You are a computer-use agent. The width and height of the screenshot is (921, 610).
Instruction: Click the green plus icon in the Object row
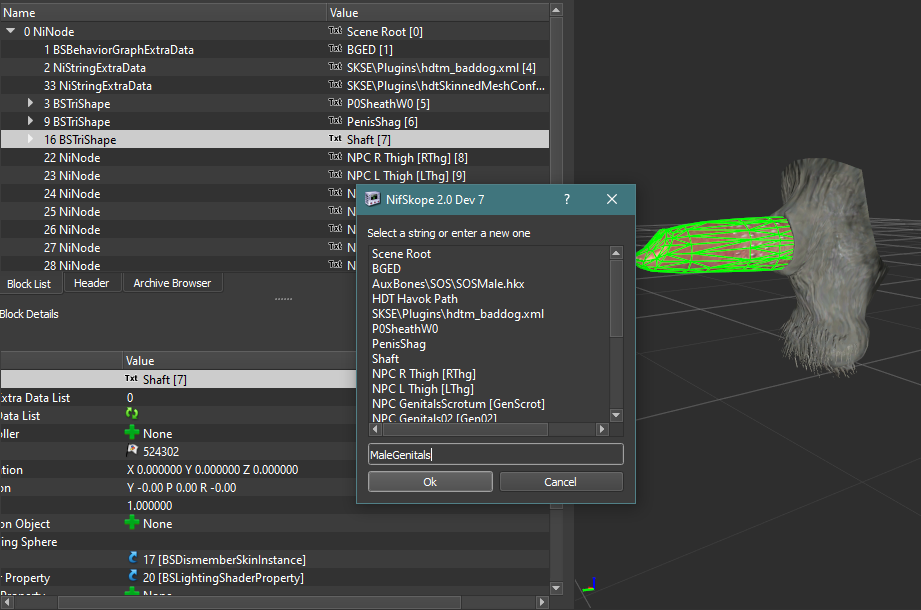click(x=132, y=523)
